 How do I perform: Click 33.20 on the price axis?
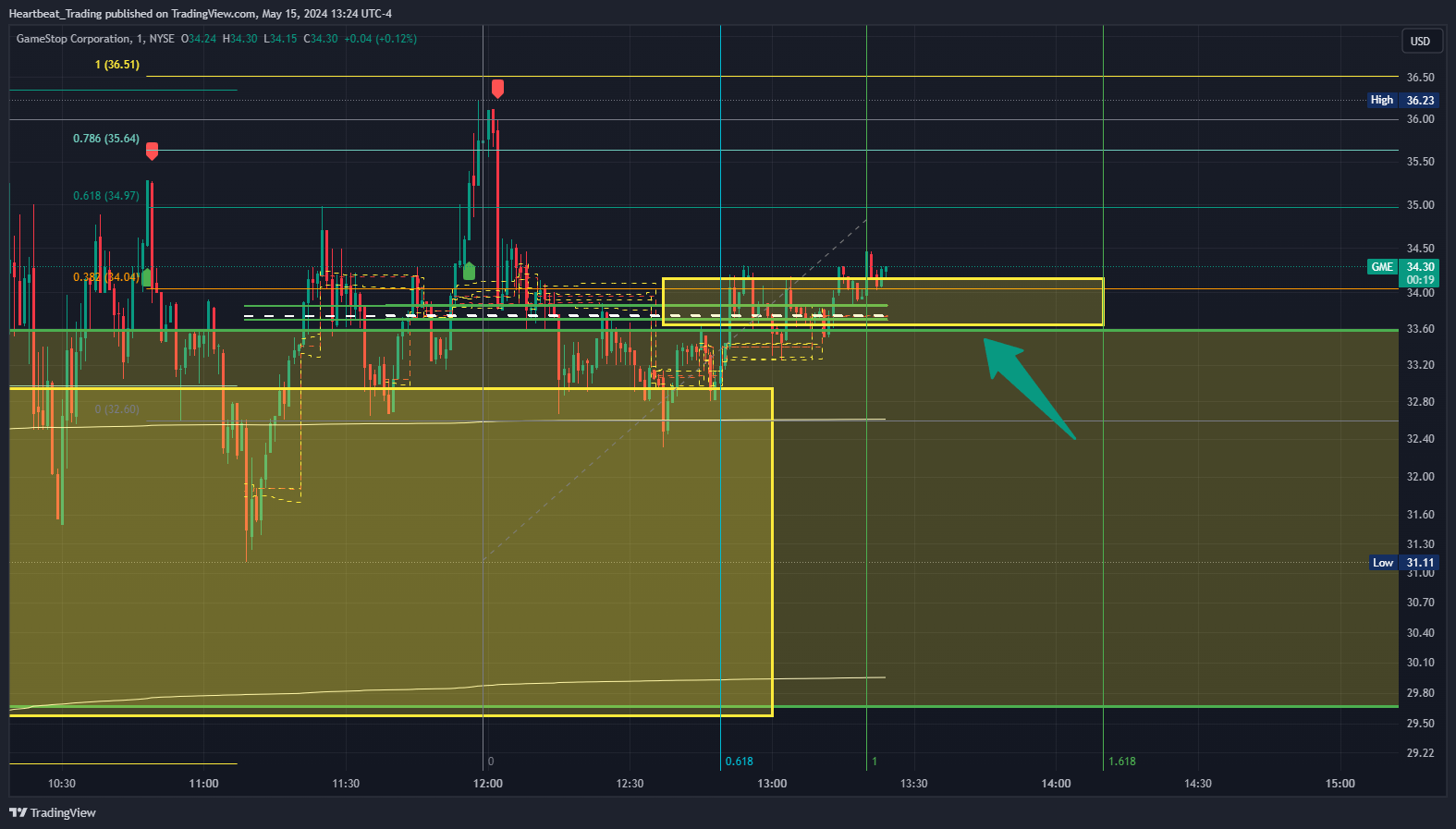coord(1420,365)
